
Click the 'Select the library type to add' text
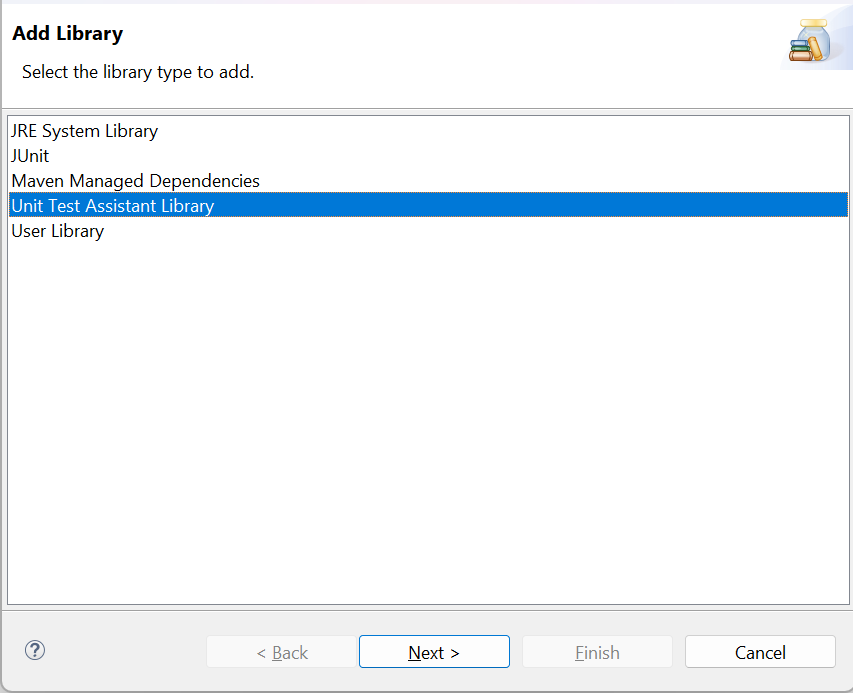[x=138, y=72]
